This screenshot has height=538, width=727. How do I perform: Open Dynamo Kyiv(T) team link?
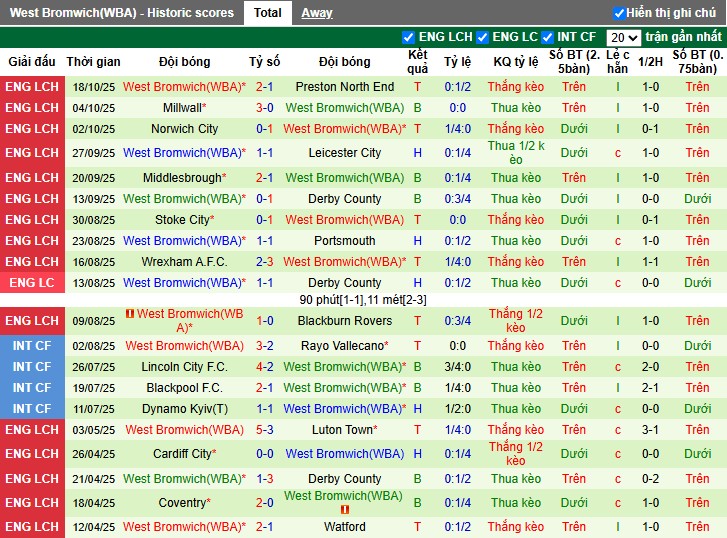(185, 409)
